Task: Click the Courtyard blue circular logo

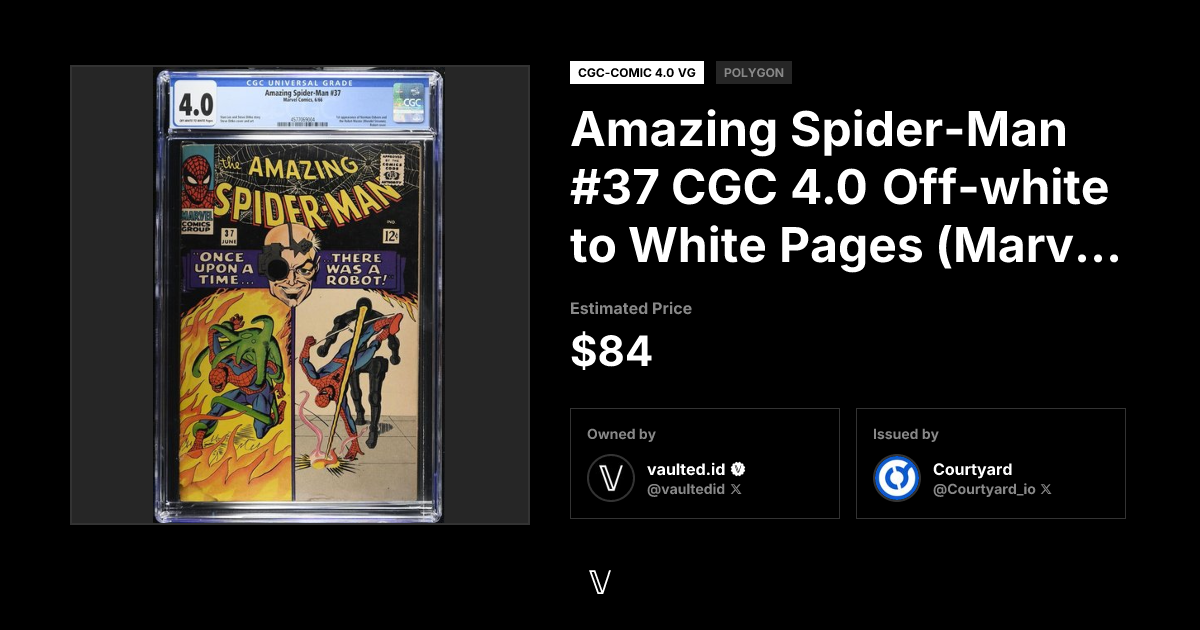Action: pyautogui.click(x=897, y=478)
